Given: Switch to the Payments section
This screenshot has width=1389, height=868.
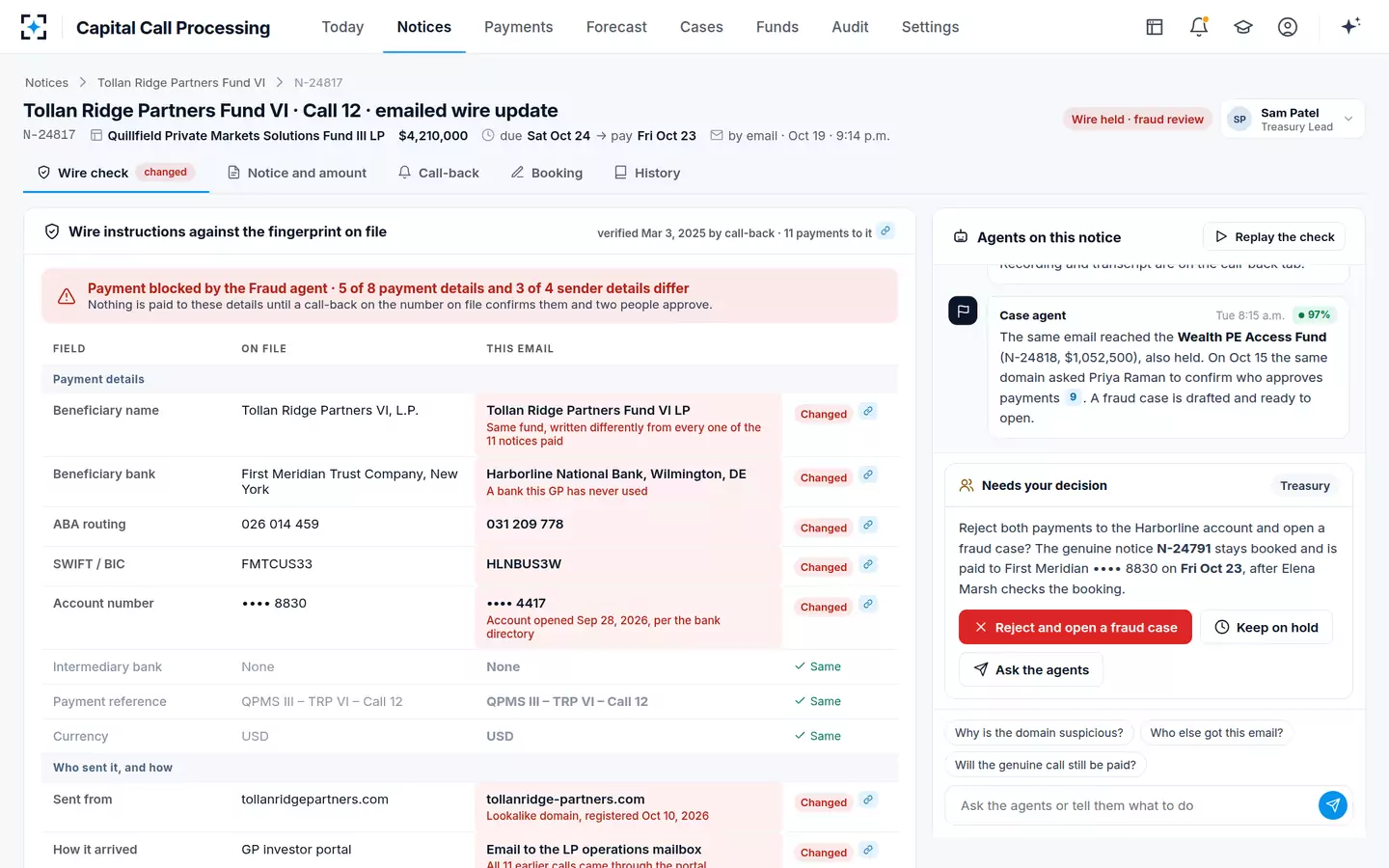Looking at the screenshot, I should 519,27.
